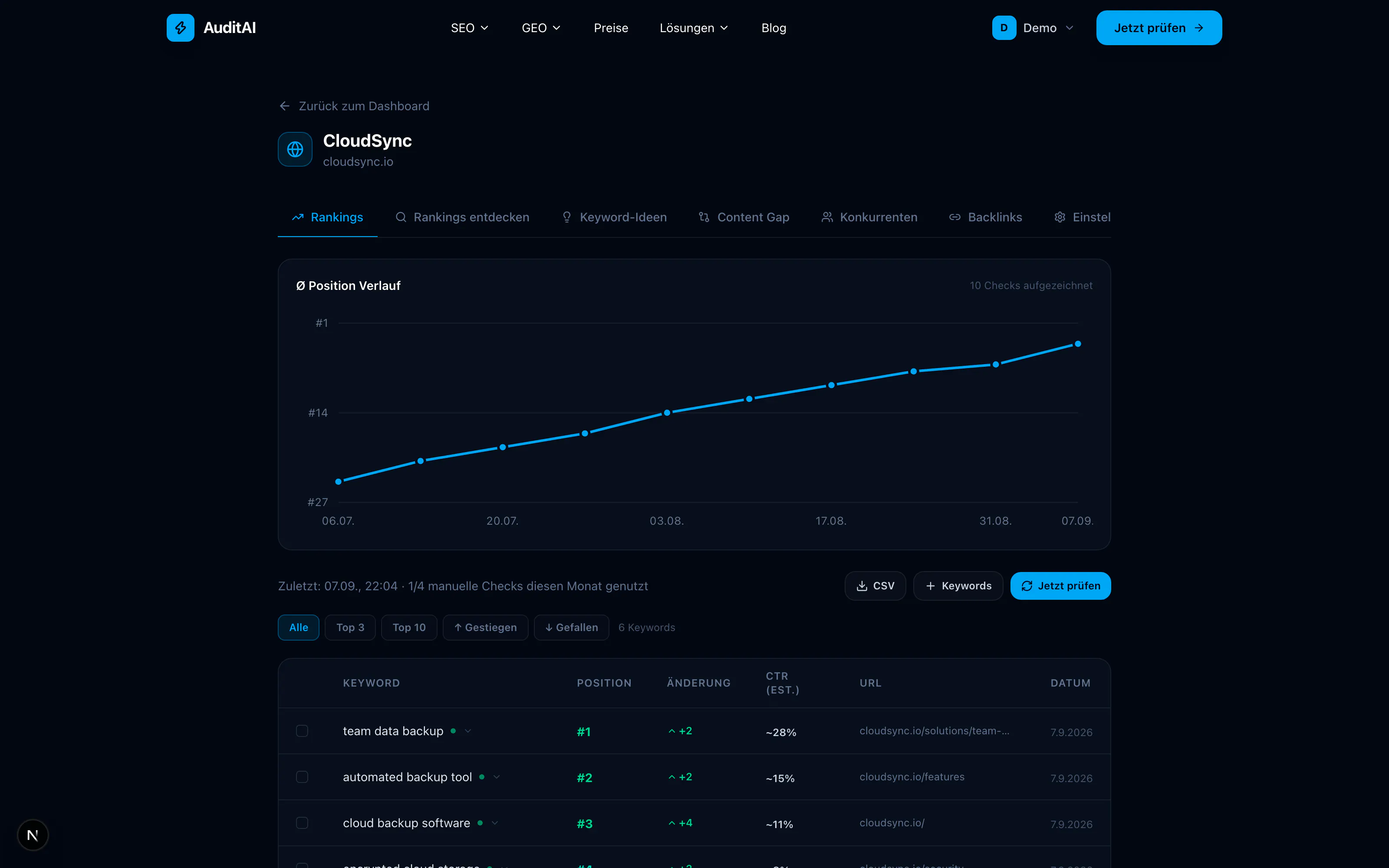Click the ÄNDERUNG column header
The height and width of the screenshot is (868, 1389).
click(698, 683)
